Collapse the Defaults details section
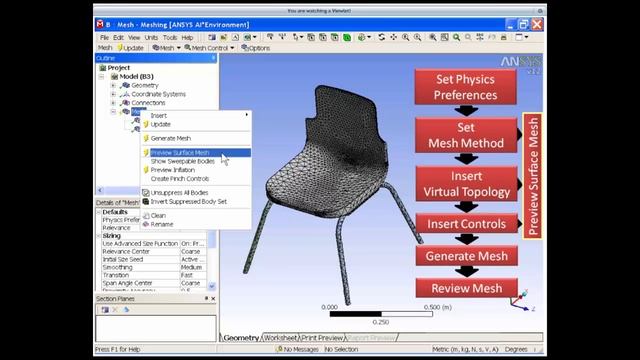 click(98, 212)
